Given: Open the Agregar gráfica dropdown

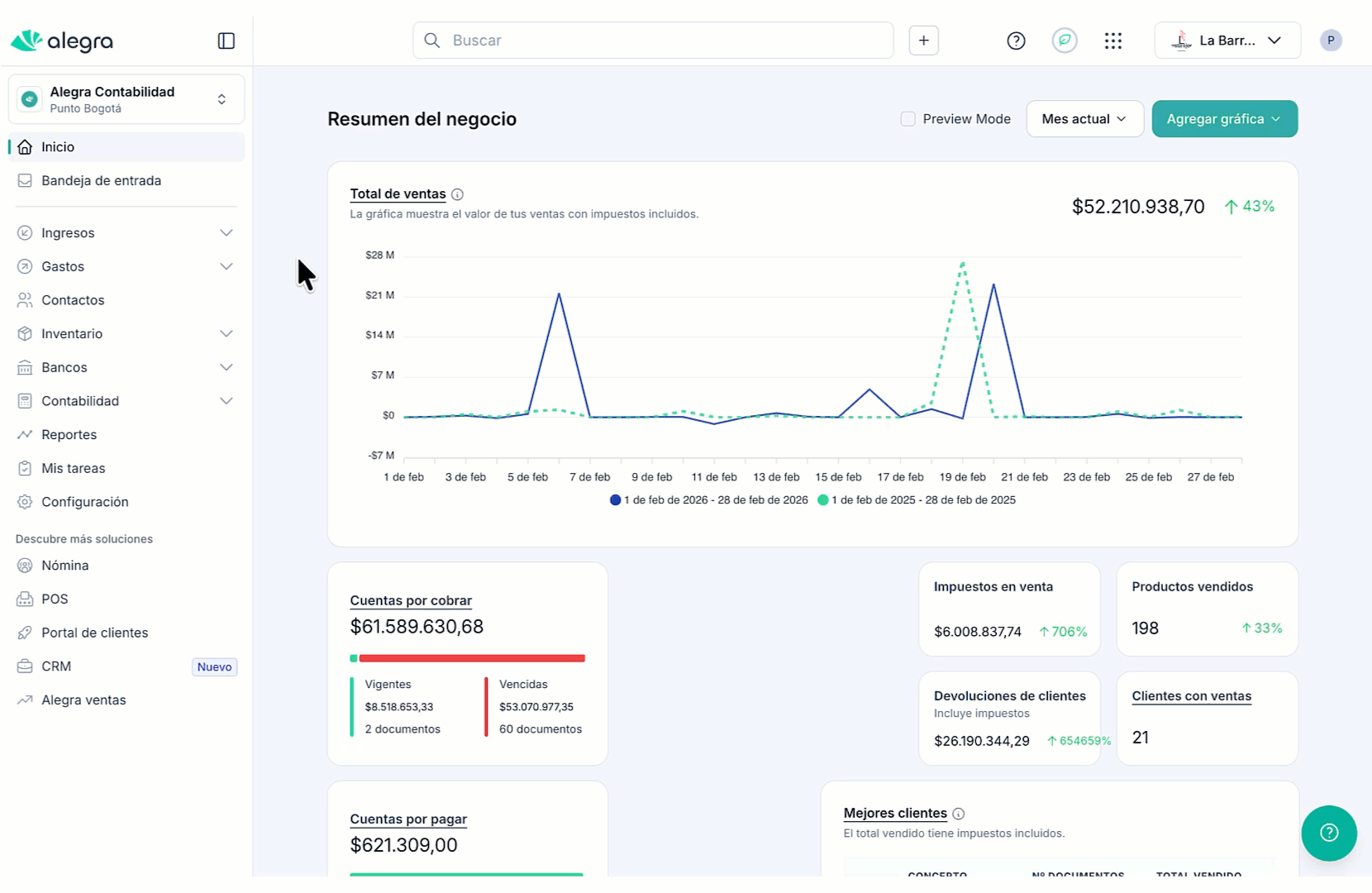Looking at the screenshot, I should pos(1224,119).
